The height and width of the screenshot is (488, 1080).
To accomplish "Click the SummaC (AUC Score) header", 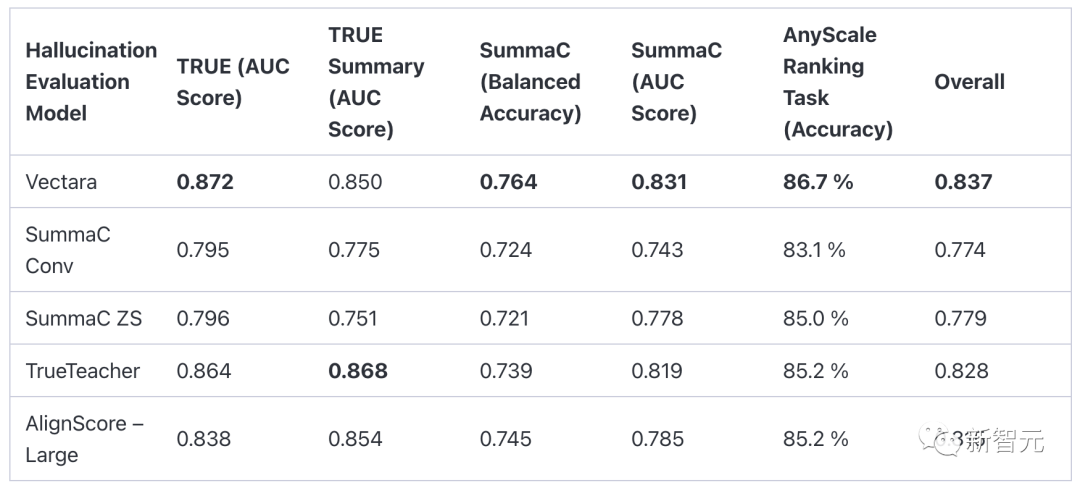I will click(676, 82).
